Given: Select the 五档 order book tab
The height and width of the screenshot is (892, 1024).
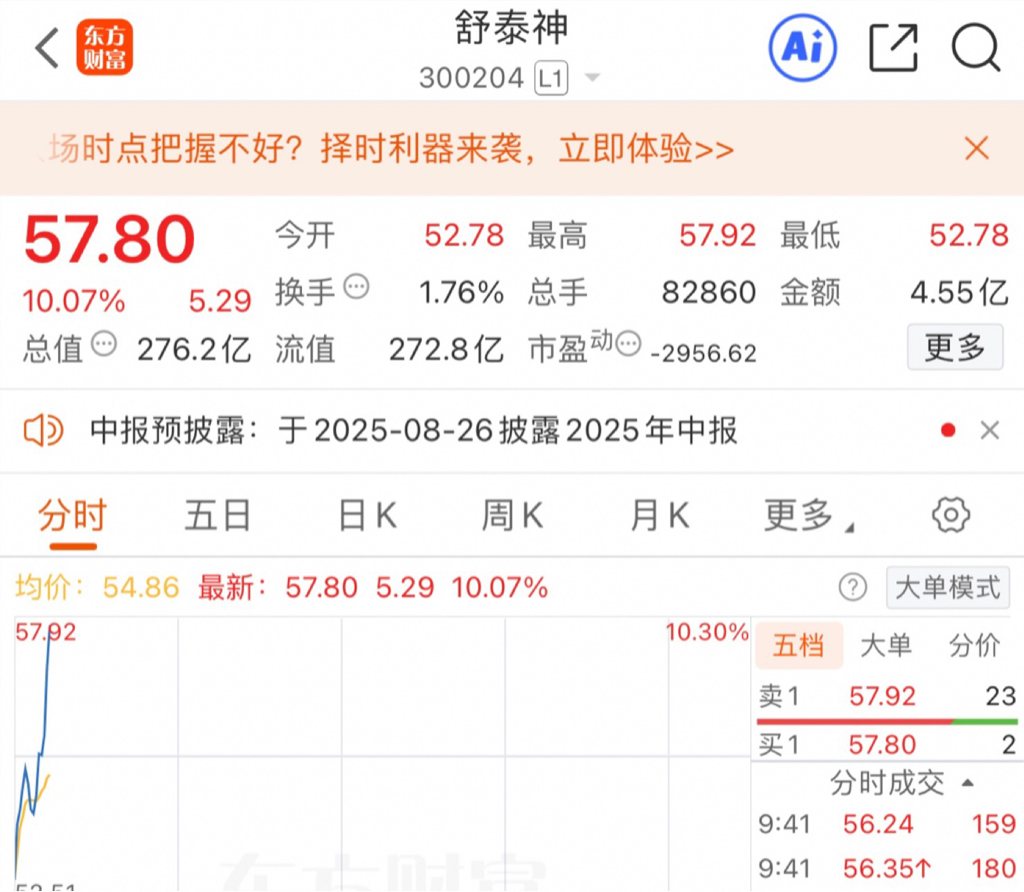Looking at the screenshot, I should 799,645.
